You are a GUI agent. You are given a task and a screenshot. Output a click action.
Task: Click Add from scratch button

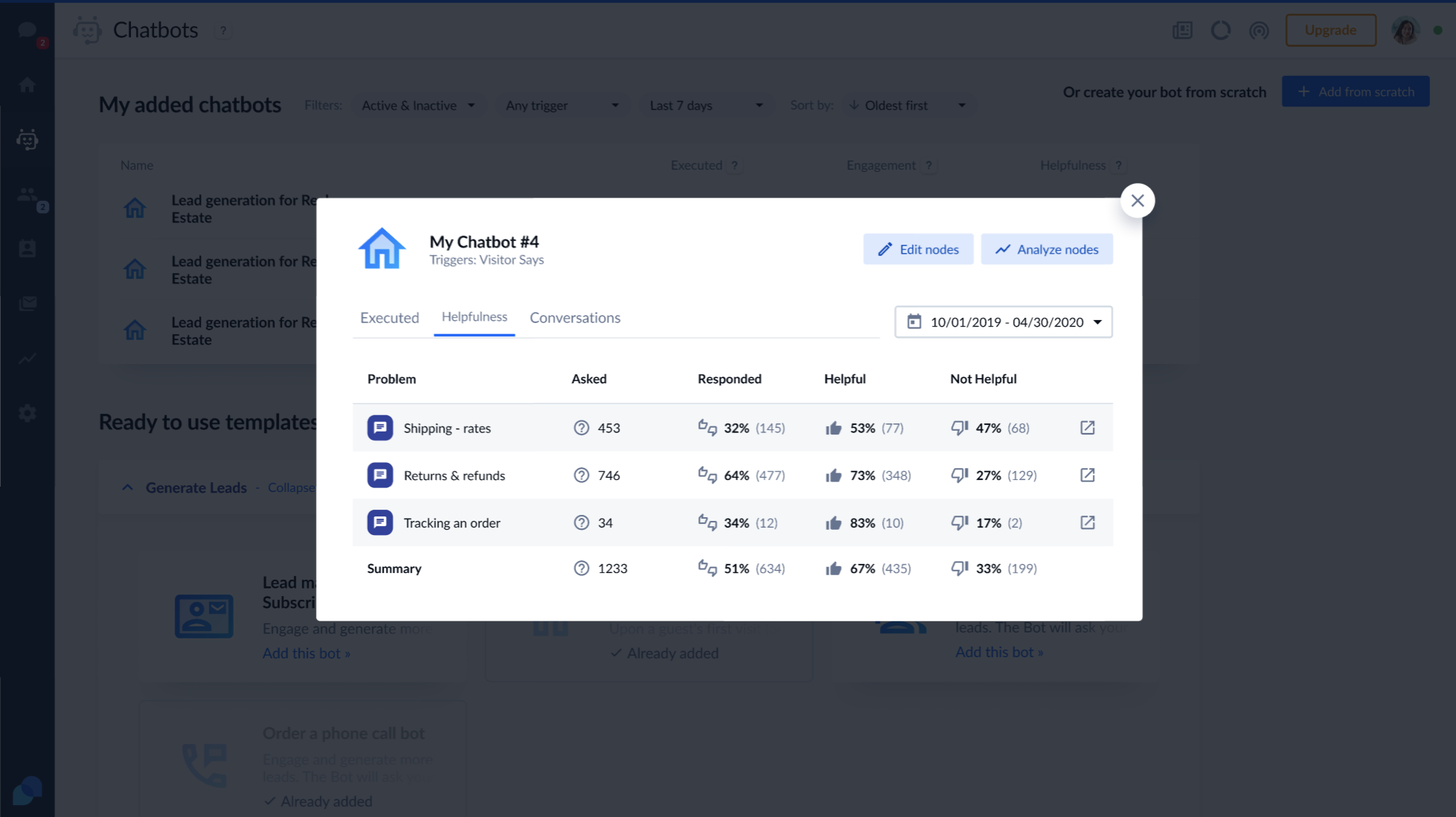(x=1356, y=92)
